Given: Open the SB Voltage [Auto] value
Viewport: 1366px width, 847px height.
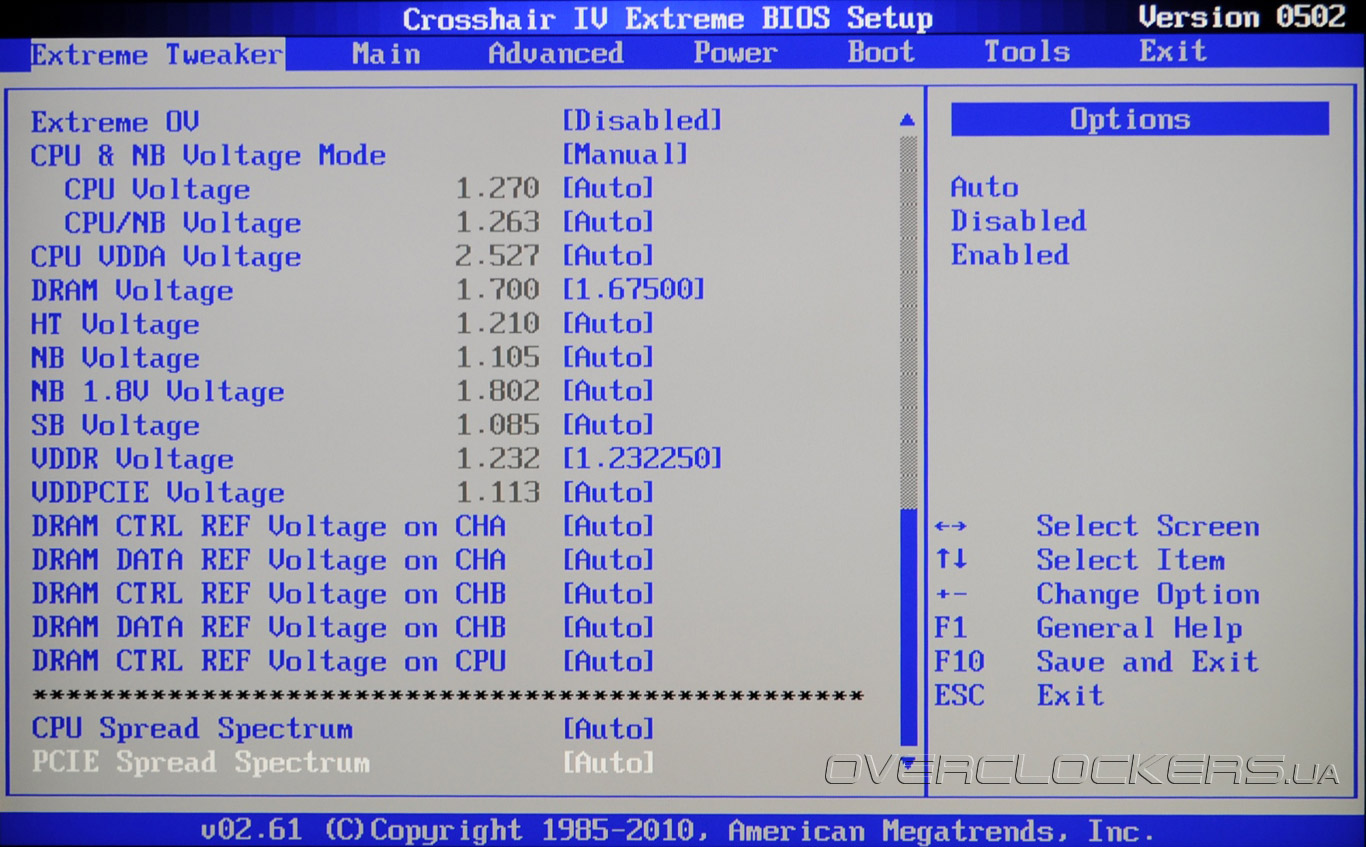Looking at the screenshot, I should point(608,425).
